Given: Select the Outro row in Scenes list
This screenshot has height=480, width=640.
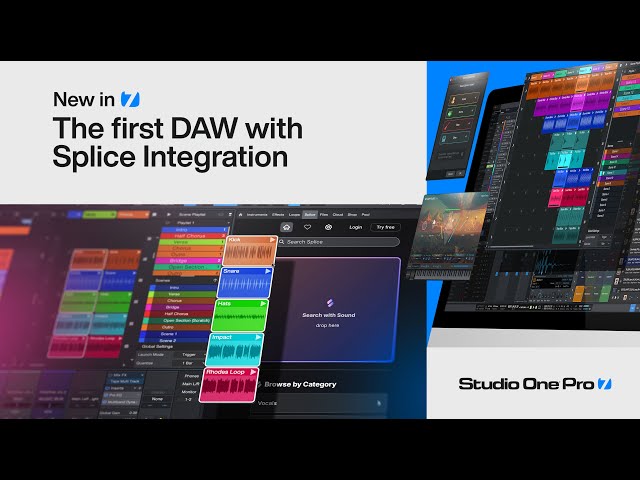Looking at the screenshot, I should pos(176,327).
